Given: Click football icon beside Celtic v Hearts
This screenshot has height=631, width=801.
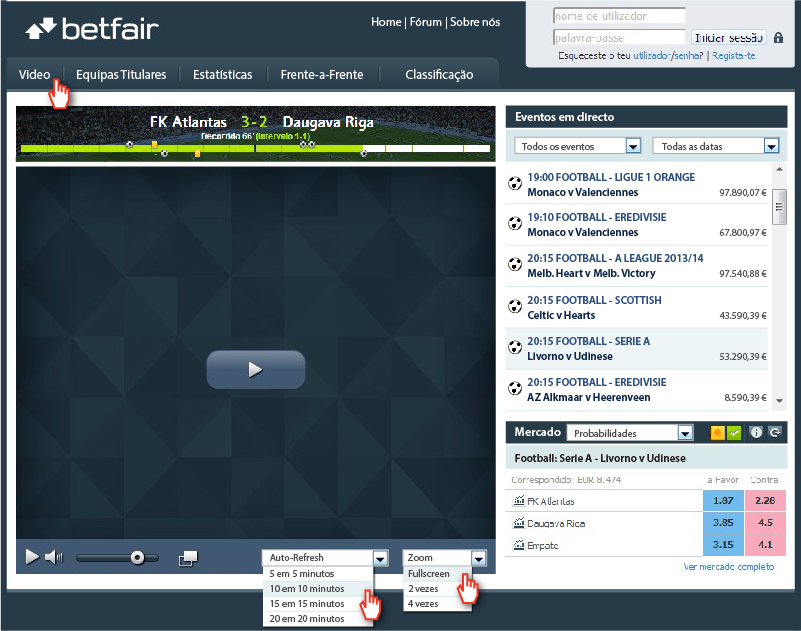Looking at the screenshot, I should point(514,307).
